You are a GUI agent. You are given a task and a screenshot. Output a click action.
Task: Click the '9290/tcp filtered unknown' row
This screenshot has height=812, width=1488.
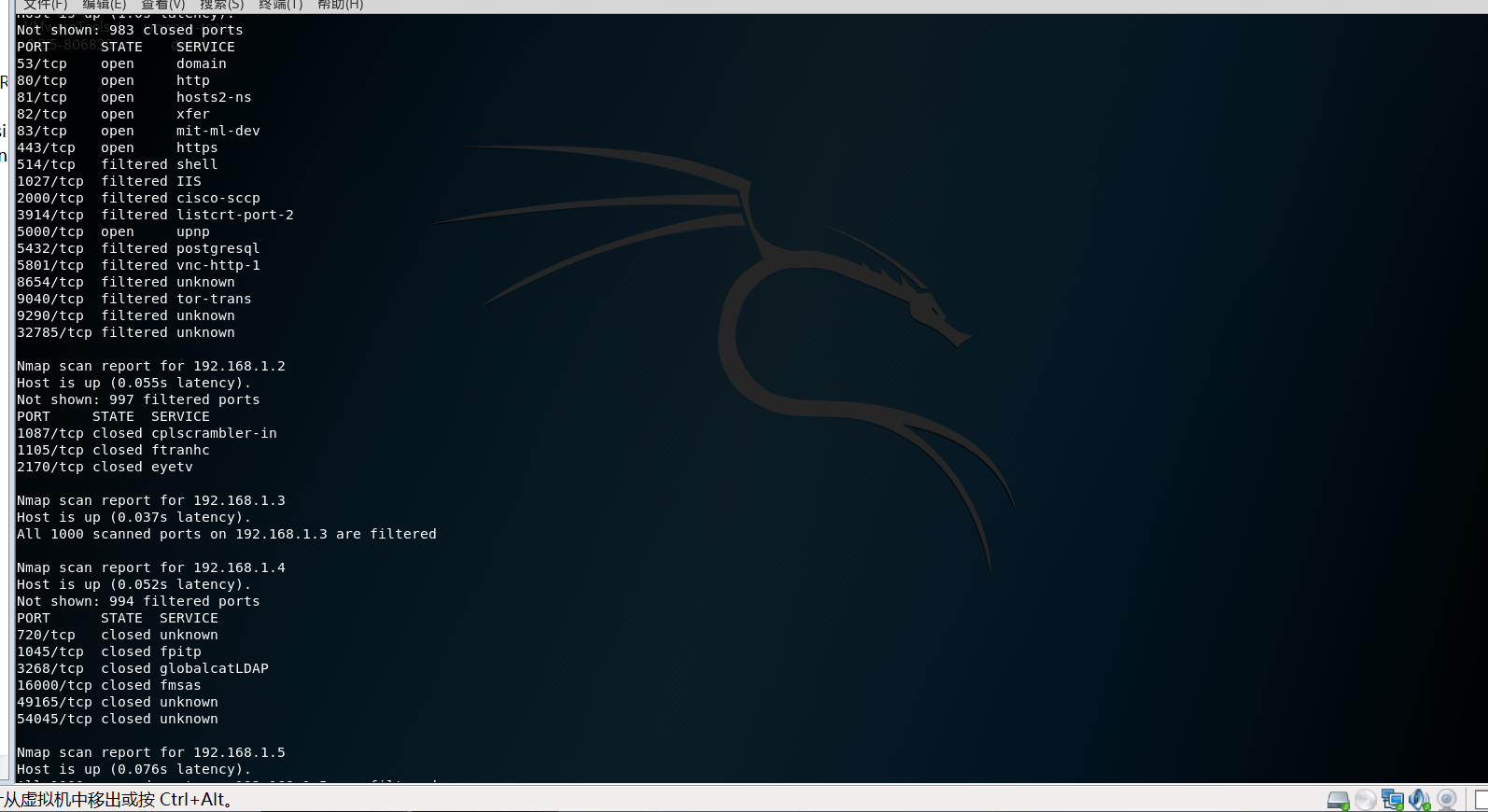(125, 315)
